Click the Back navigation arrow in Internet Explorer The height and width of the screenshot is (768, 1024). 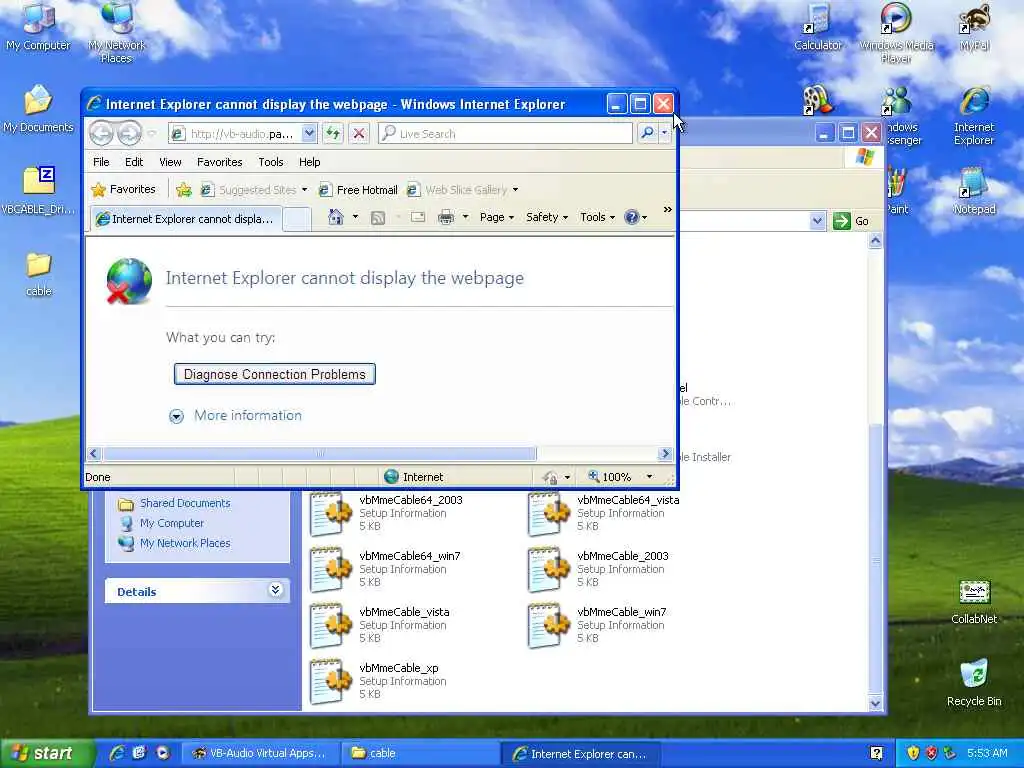[101, 133]
